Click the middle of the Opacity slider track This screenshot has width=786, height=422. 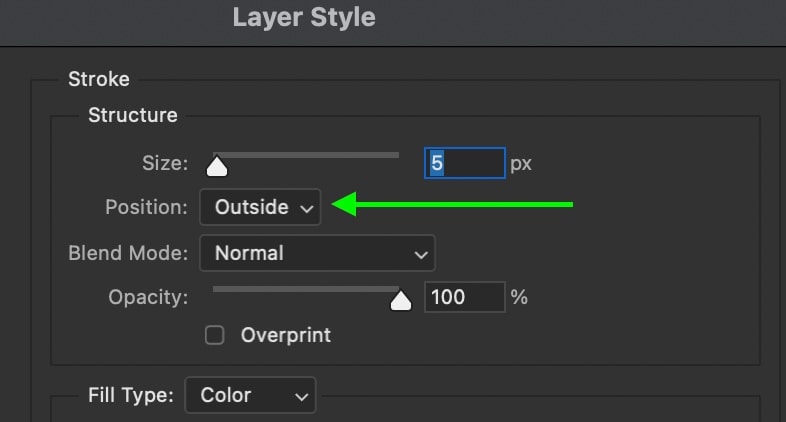306,289
